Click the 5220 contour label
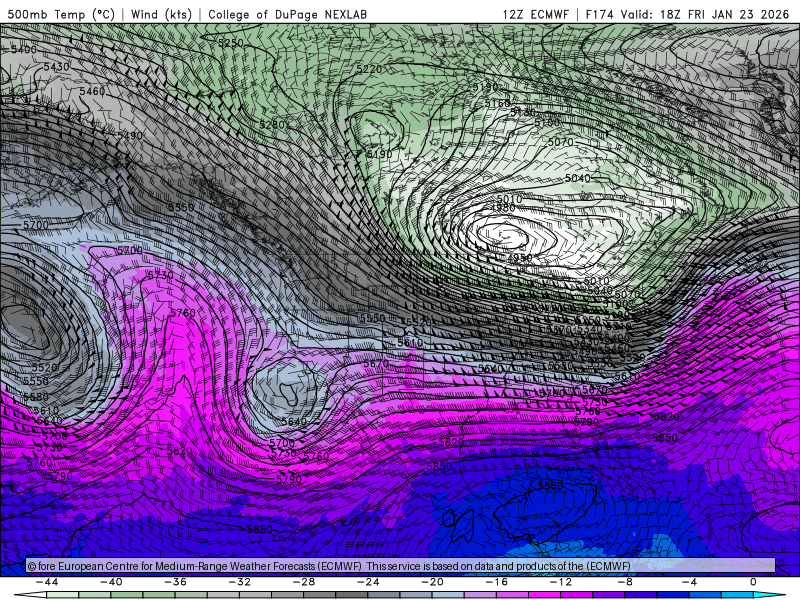Viewport: 800px width, 600px height. tap(369, 69)
